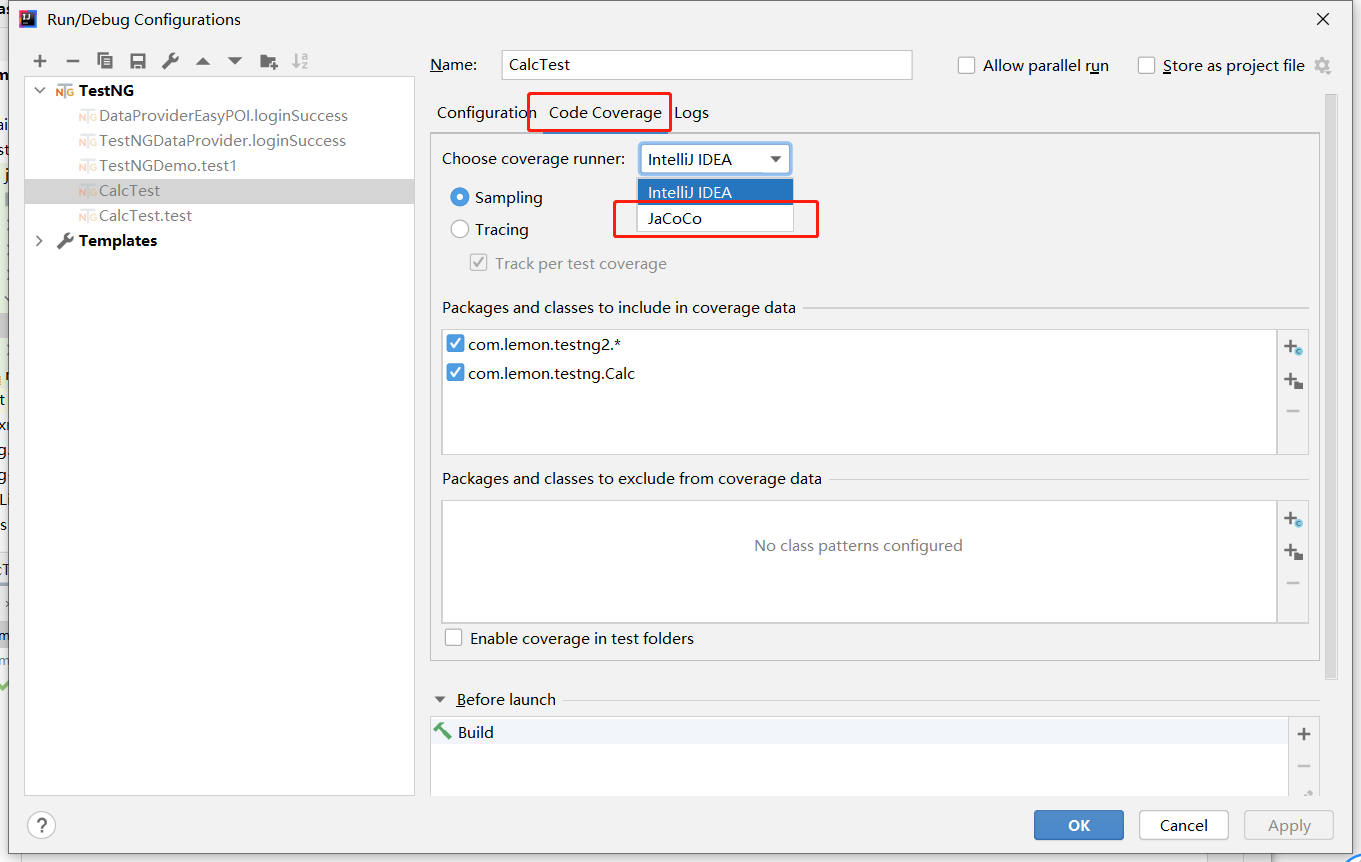This screenshot has height=862, width=1361.
Task: Check Store as project file
Action: pyautogui.click(x=1147, y=66)
